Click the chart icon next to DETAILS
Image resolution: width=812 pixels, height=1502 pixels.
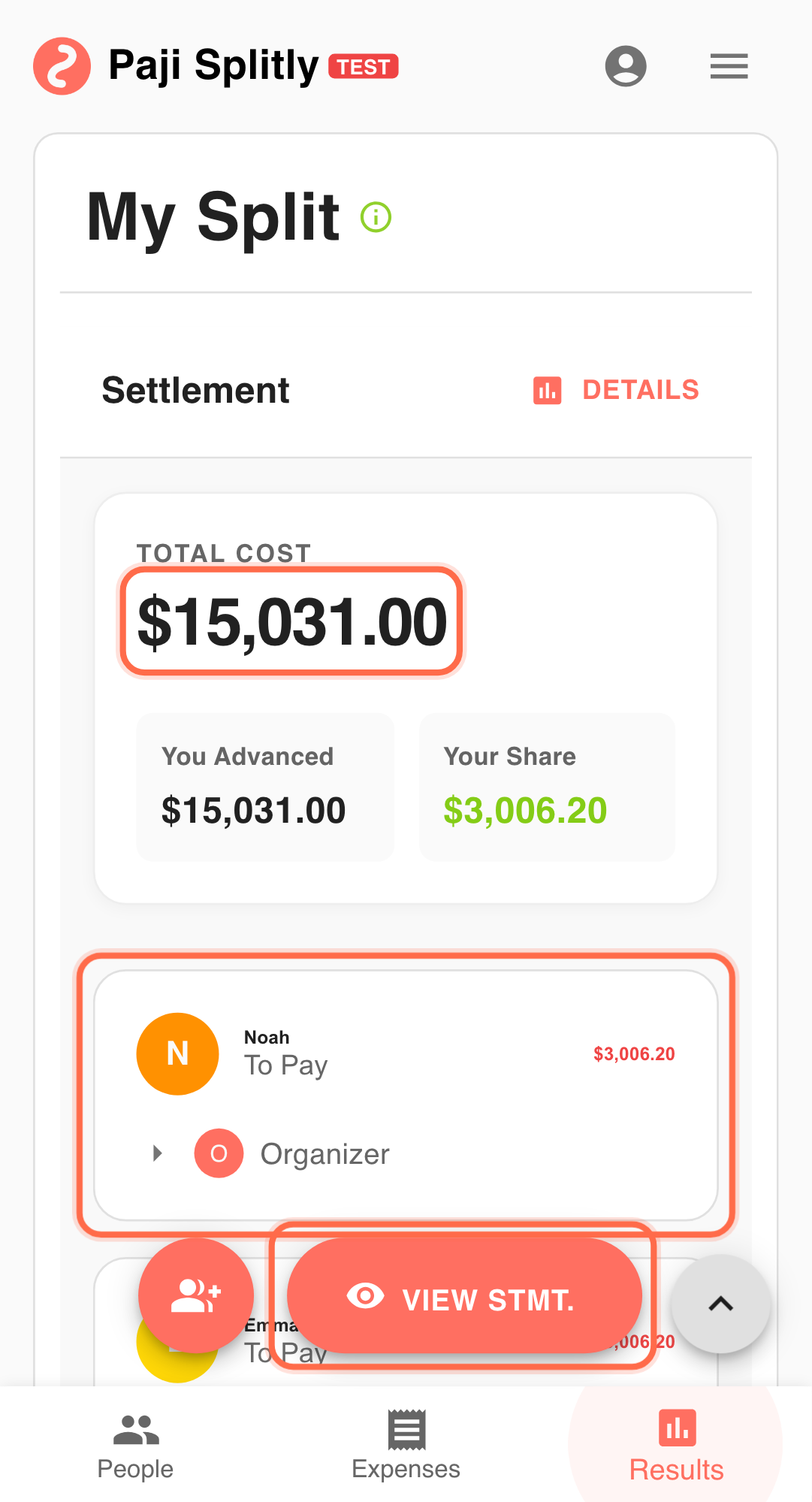click(x=547, y=391)
